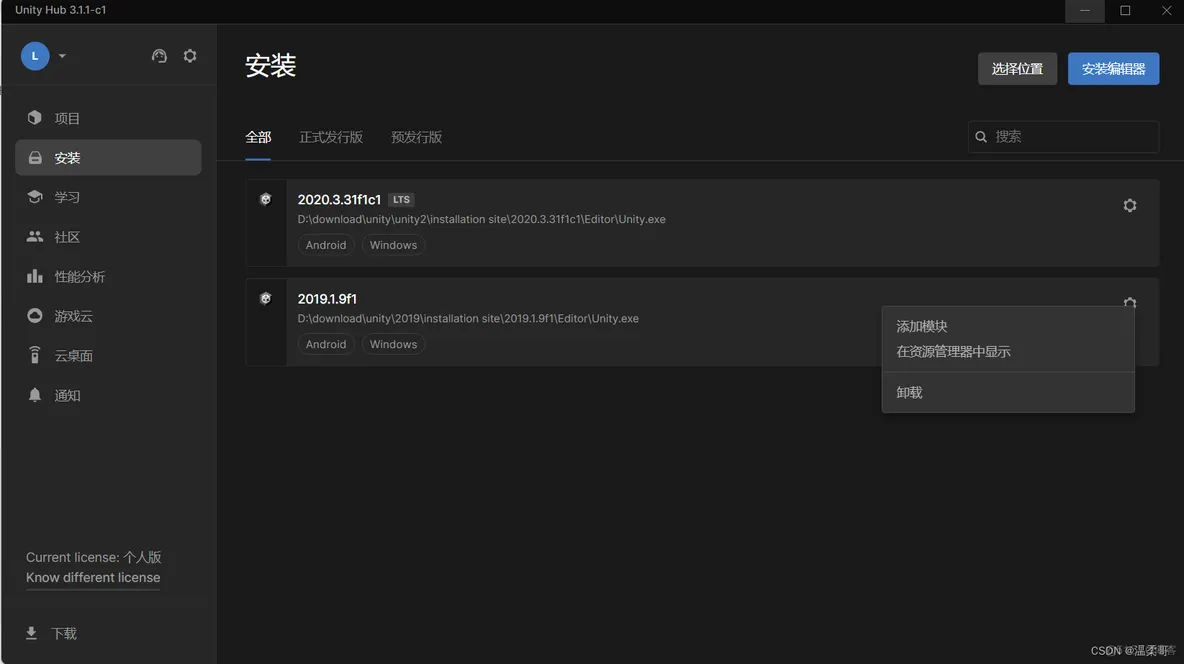Click the game cloud icon
Viewport: 1184px width, 664px height.
tap(35, 315)
